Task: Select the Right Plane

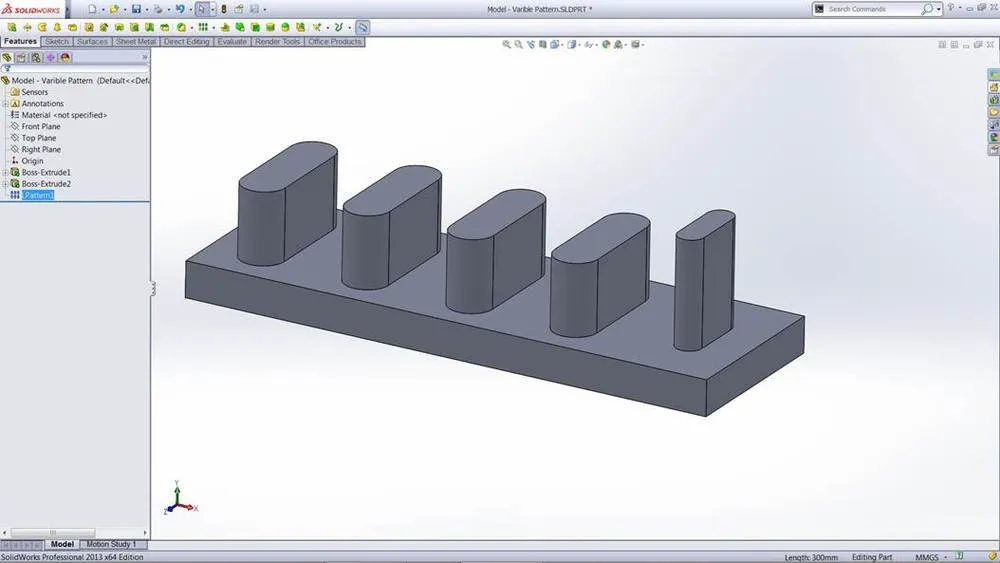Action: click(x=41, y=149)
